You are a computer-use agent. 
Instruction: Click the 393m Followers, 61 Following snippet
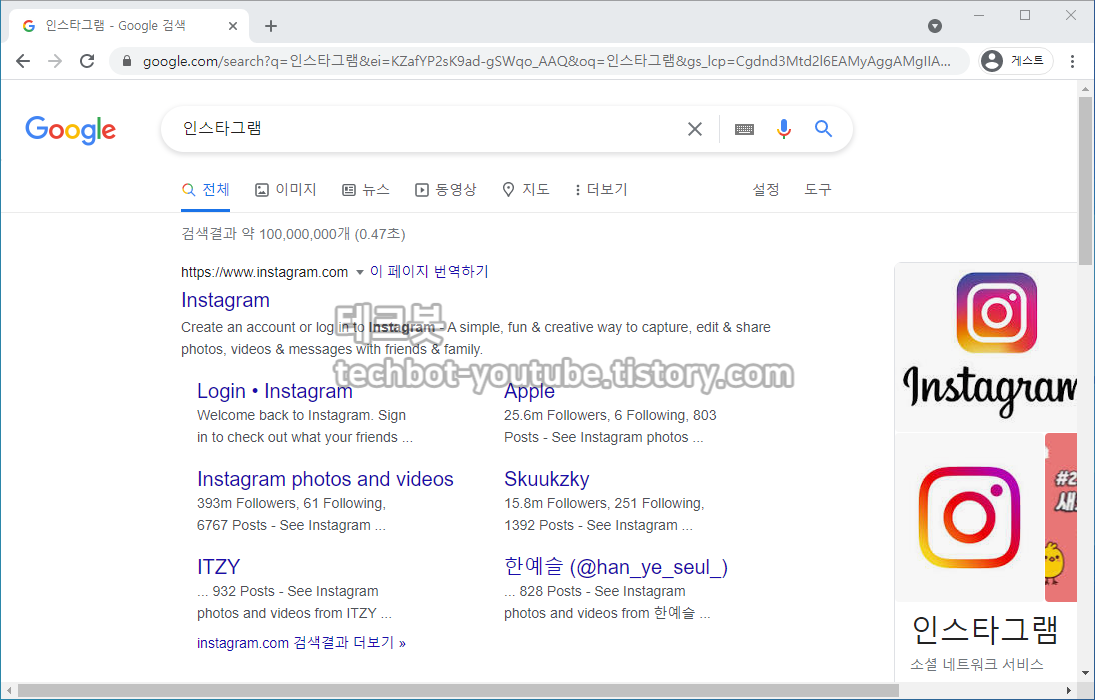pyautogui.click(x=291, y=514)
